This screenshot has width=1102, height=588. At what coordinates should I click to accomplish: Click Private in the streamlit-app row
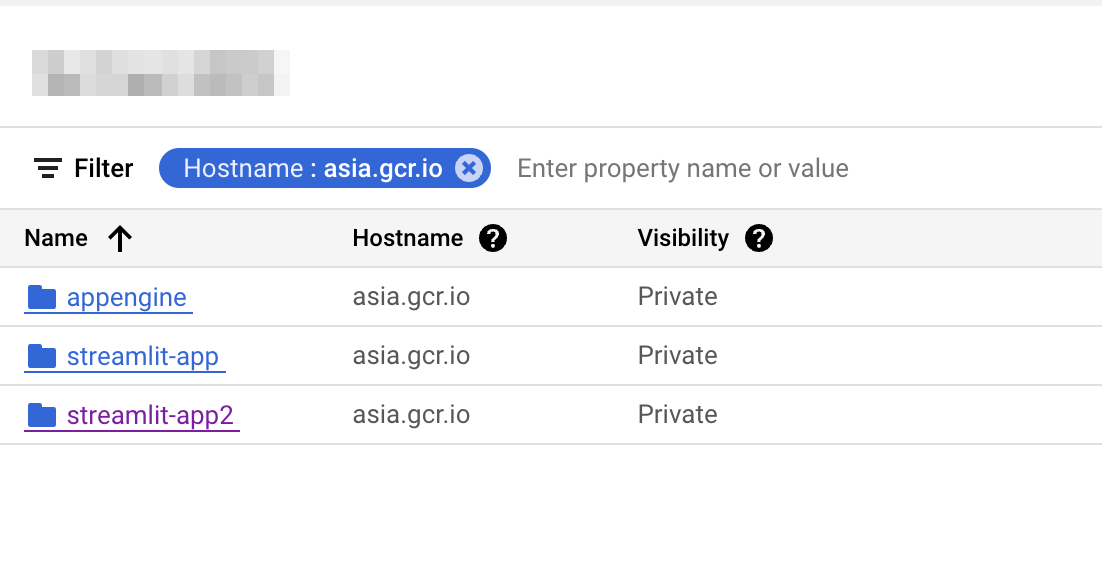tap(677, 356)
